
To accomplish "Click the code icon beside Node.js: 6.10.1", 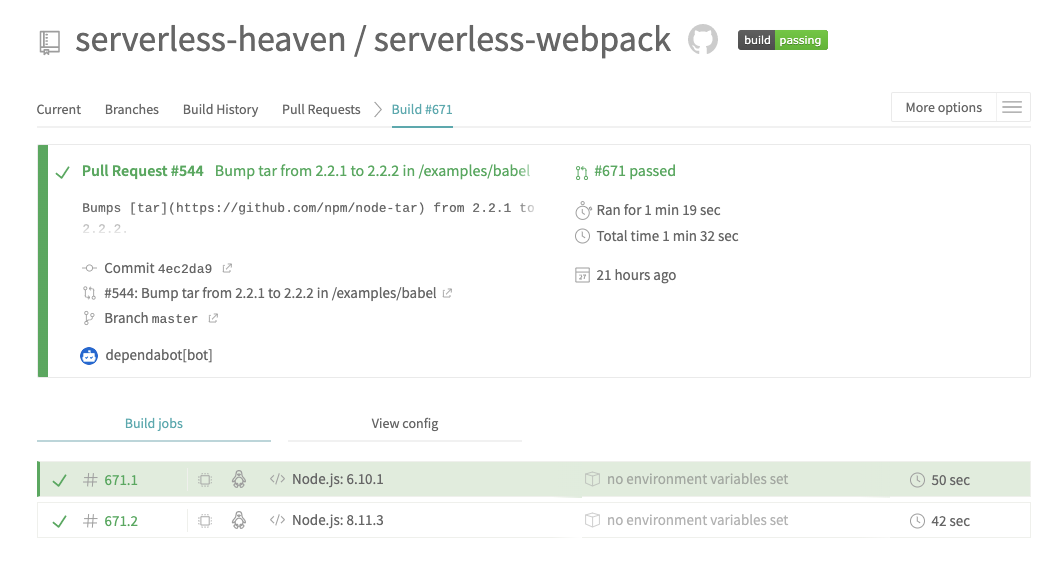I will click(x=277, y=479).
